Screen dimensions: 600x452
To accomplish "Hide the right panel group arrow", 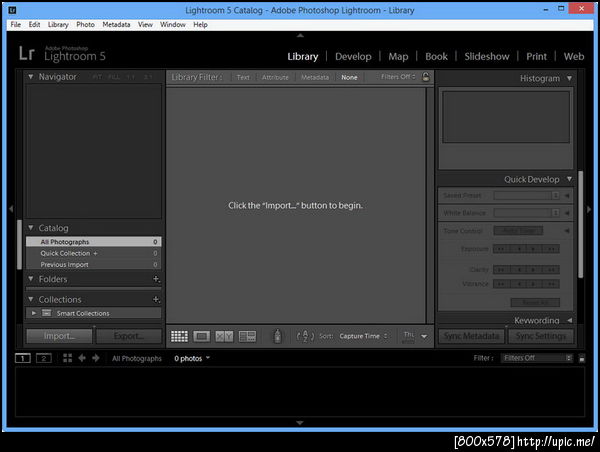I will pos(589,209).
